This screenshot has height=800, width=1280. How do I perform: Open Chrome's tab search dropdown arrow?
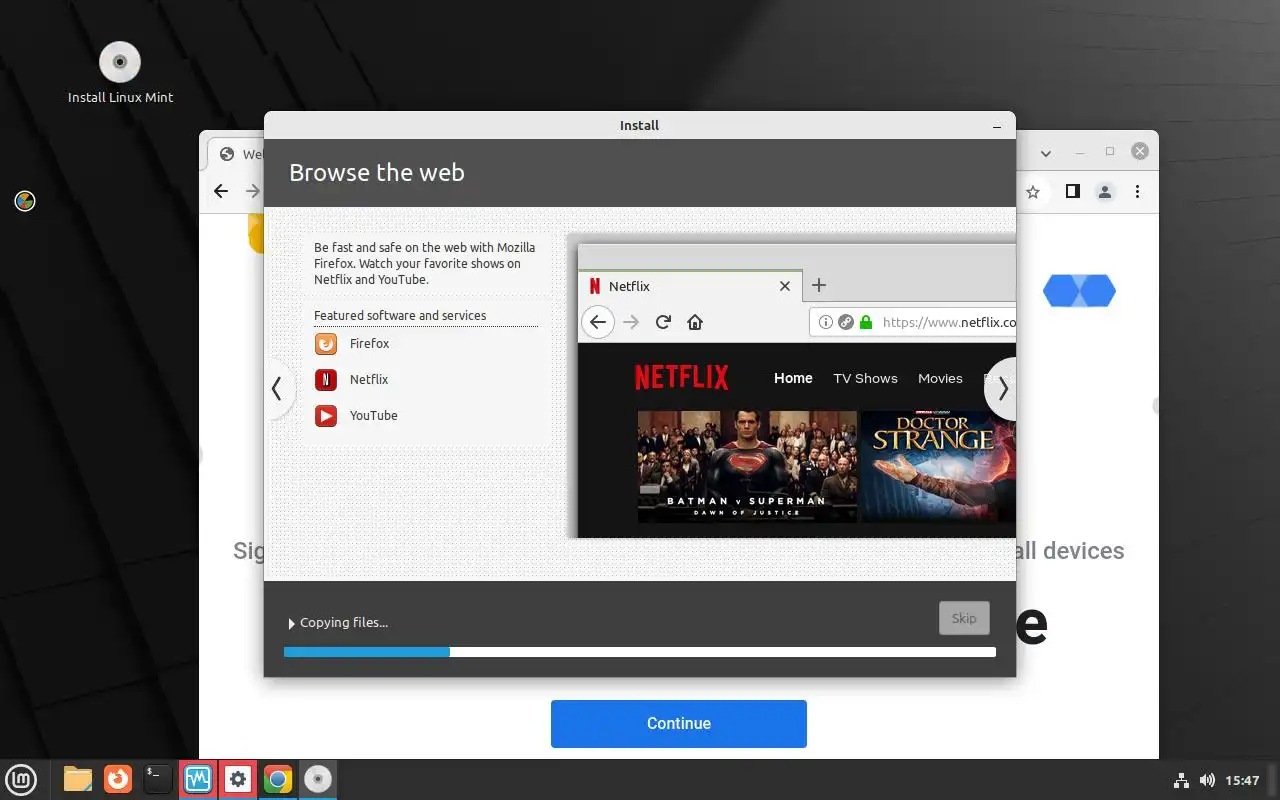(1046, 153)
